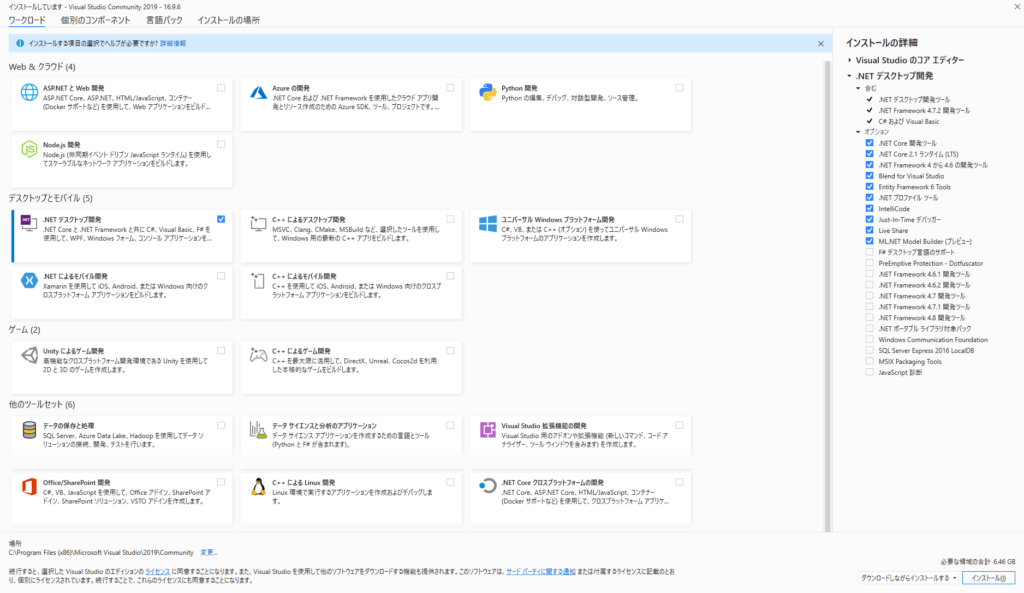
Task: Check the Node.js 開発 workload checkbox
Action: point(221,144)
